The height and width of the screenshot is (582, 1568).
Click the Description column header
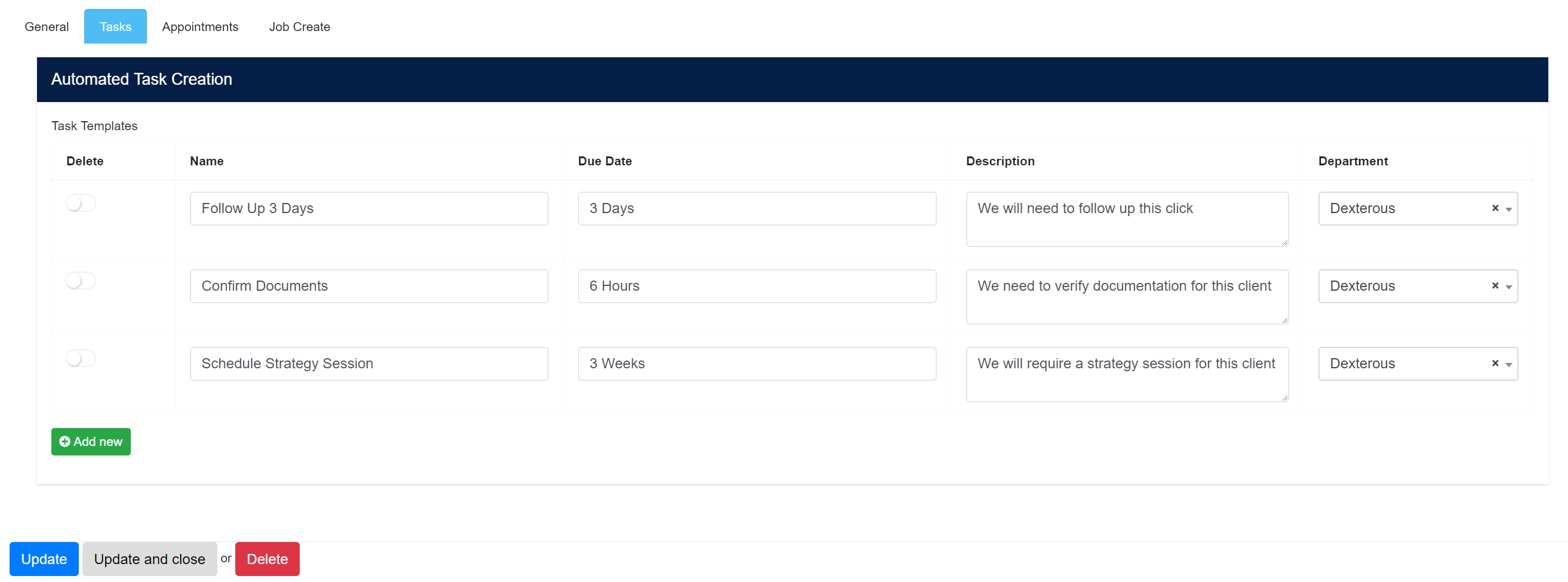[x=1000, y=161]
